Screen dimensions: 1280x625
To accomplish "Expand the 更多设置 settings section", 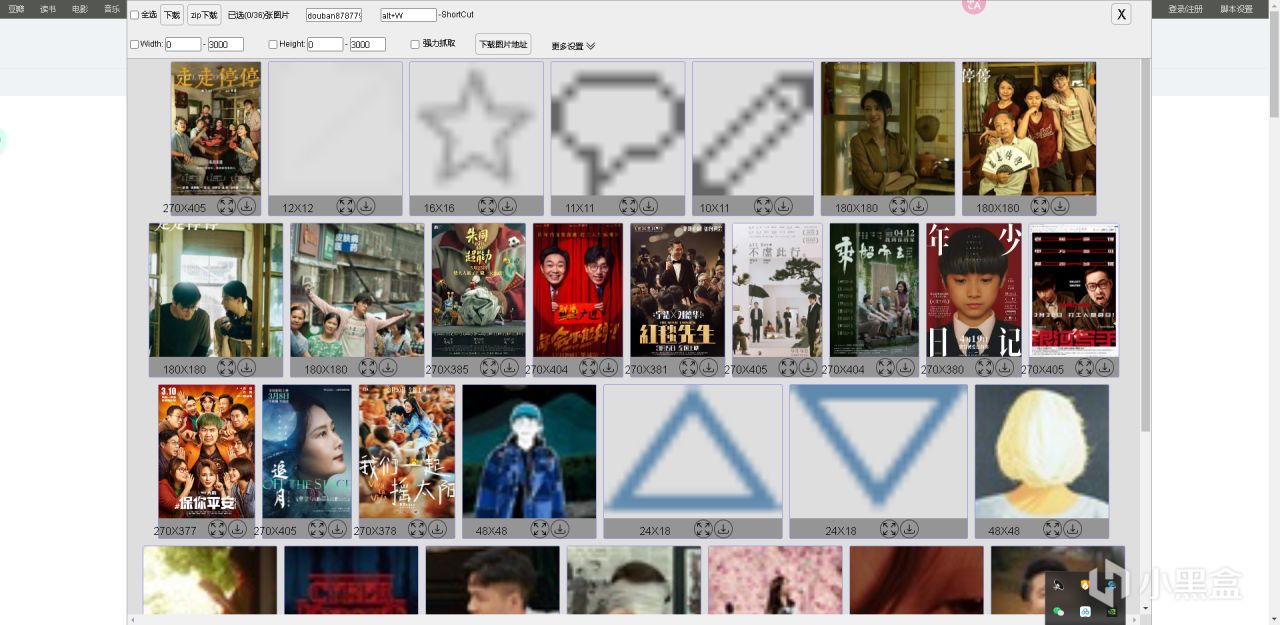I will (573, 46).
